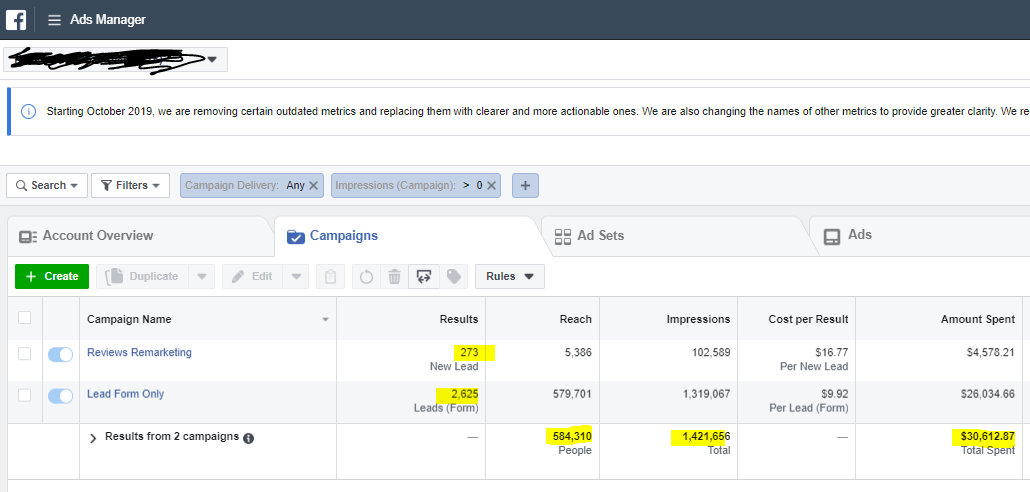The width and height of the screenshot is (1030, 492).
Task: Toggle off Reviews Remarketing campaign
Action: pyautogui.click(x=61, y=354)
